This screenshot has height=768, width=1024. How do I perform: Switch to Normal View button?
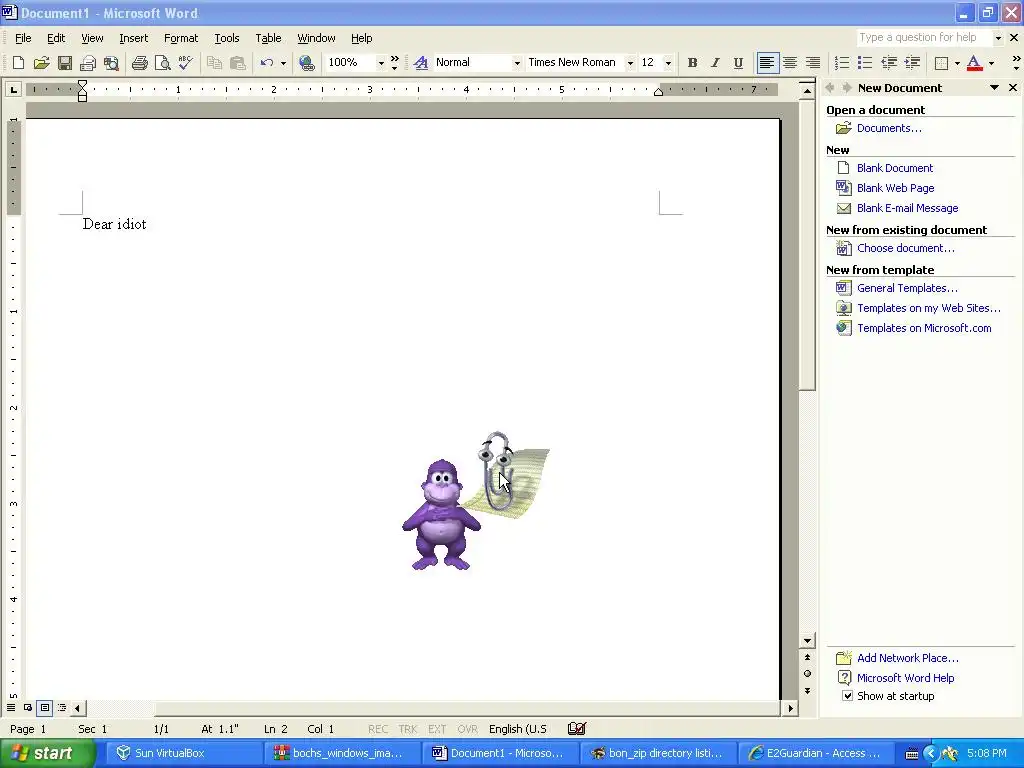point(11,707)
